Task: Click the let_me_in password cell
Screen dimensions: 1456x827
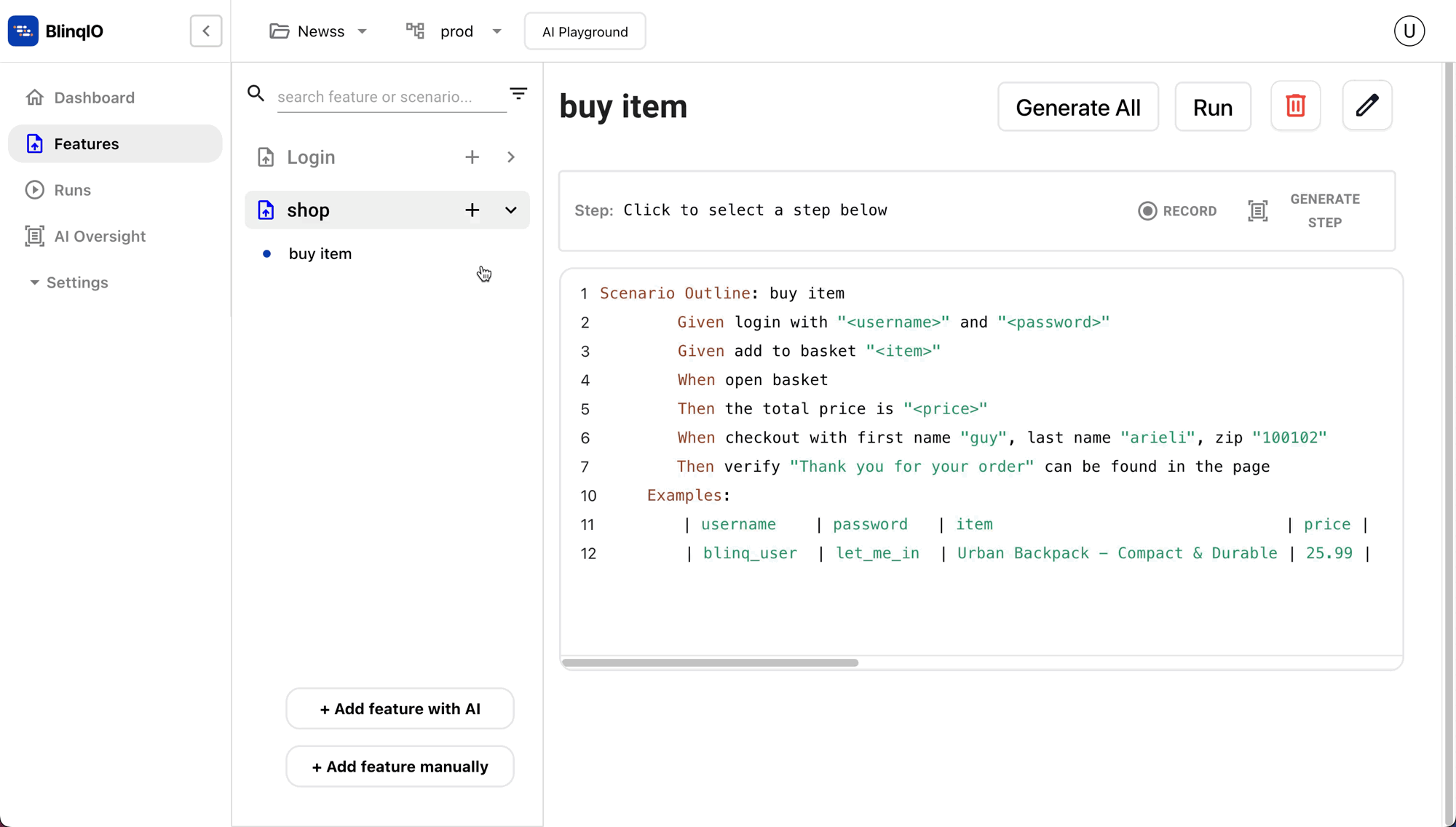Action: point(877,553)
